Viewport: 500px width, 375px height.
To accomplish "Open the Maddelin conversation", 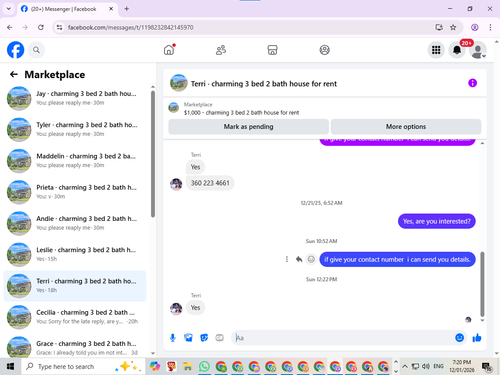I will tap(75, 160).
